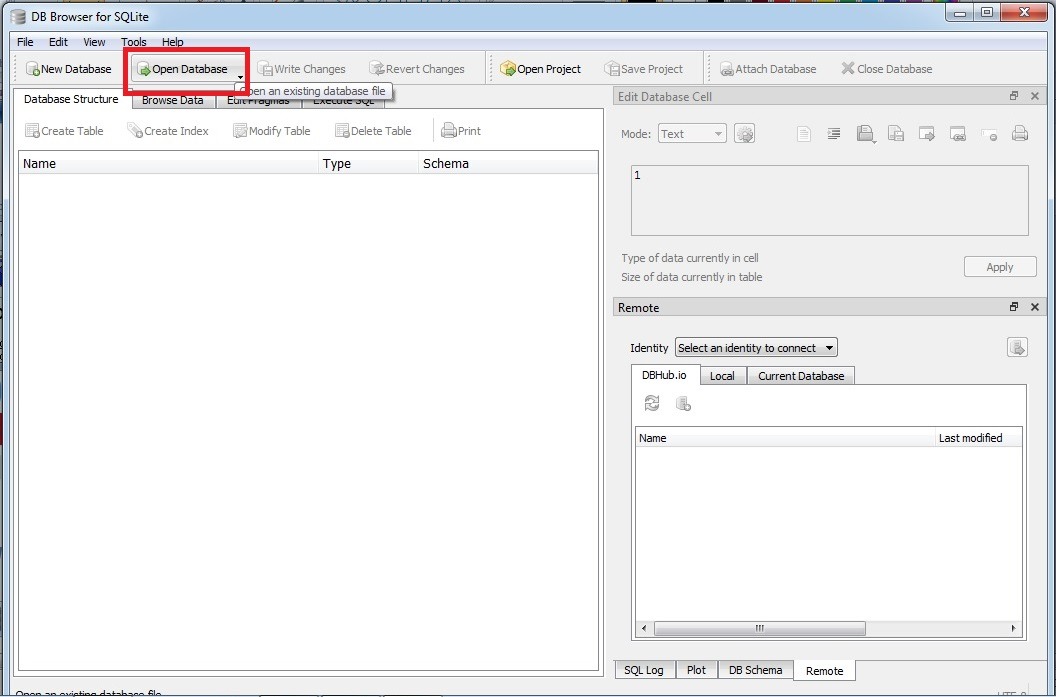1056x697 pixels.
Task: Float the Edit Database Cell panel
Action: [x=1014, y=96]
